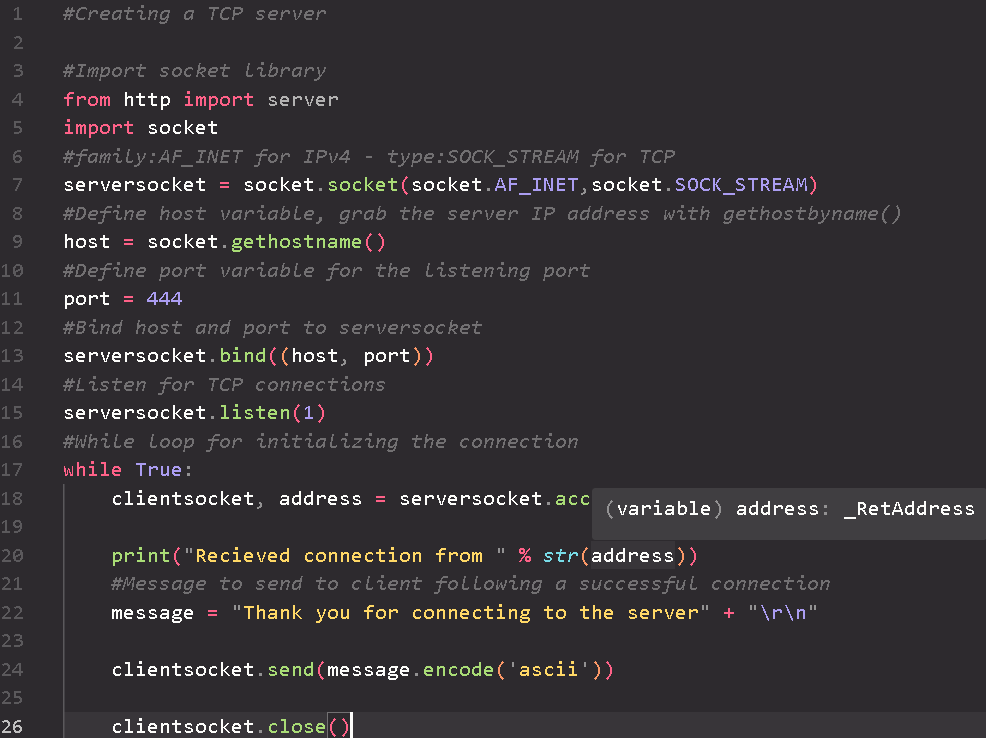Screen dimensions: 986x738
Task: Click the 'ascii' string argument
Action: (x=548, y=669)
